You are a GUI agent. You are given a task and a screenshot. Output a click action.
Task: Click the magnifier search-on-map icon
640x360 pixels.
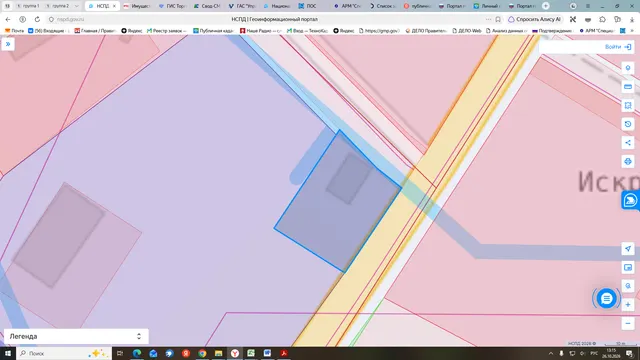pyautogui.click(x=628, y=286)
